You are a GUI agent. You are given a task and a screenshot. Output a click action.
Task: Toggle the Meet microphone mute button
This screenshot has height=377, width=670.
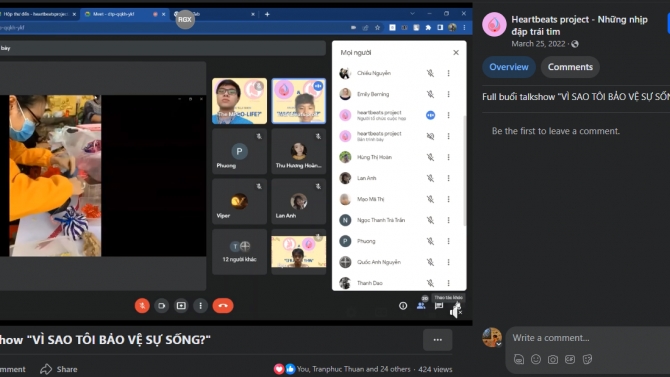(x=142, y=306)
